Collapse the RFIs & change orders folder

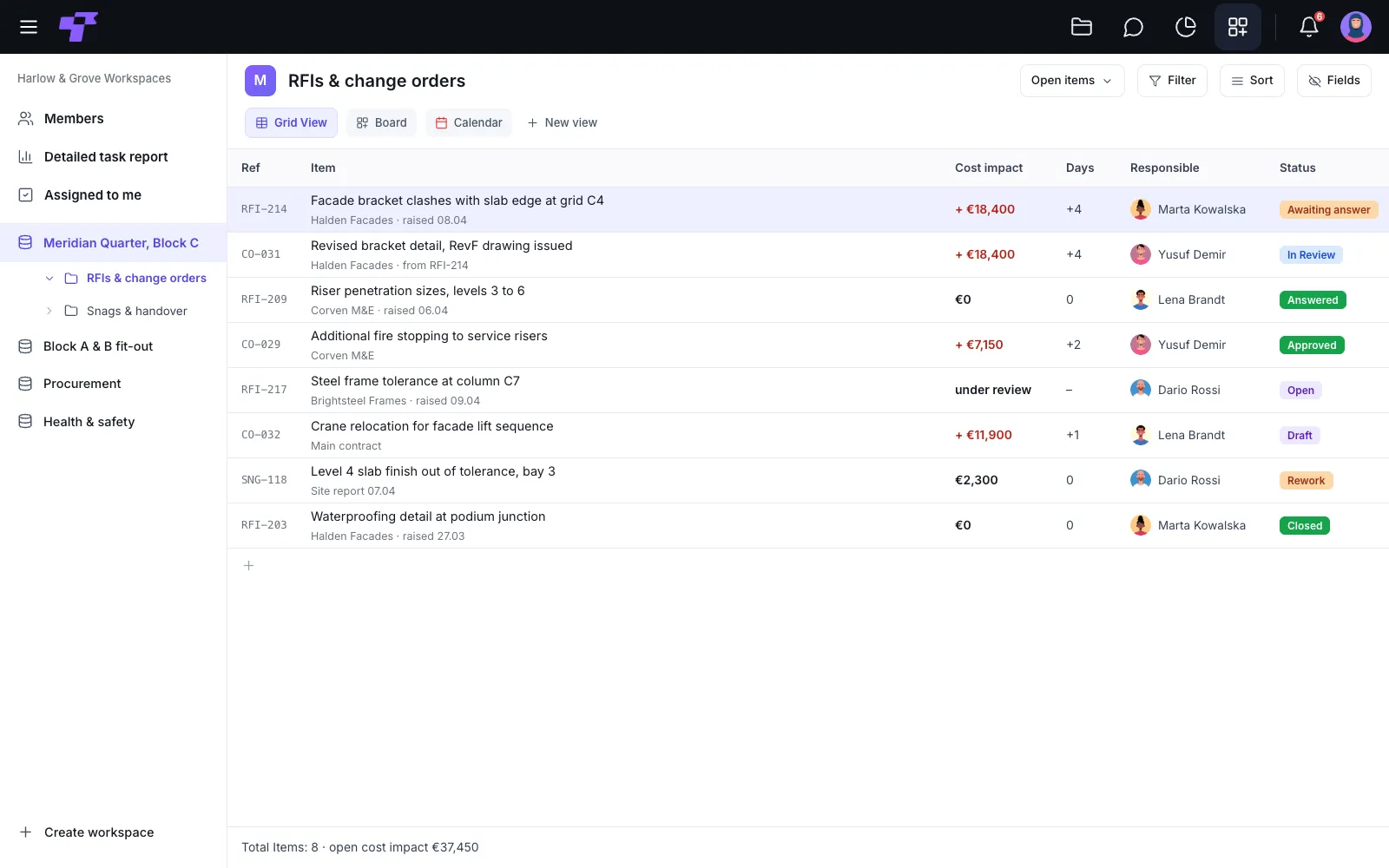coord(49,279)
